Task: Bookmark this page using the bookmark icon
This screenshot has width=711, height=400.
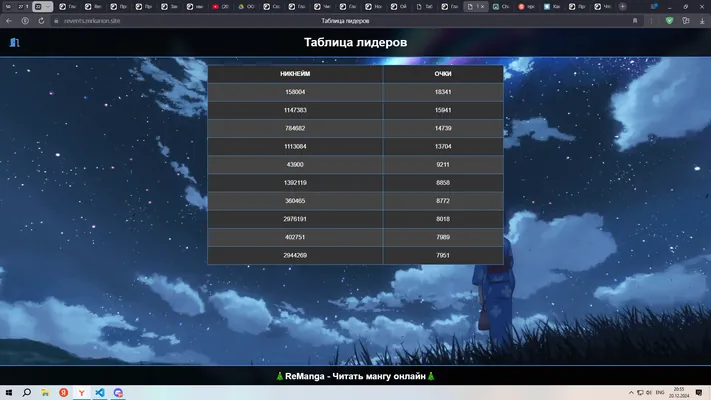Action: click(x=635, y=21)
